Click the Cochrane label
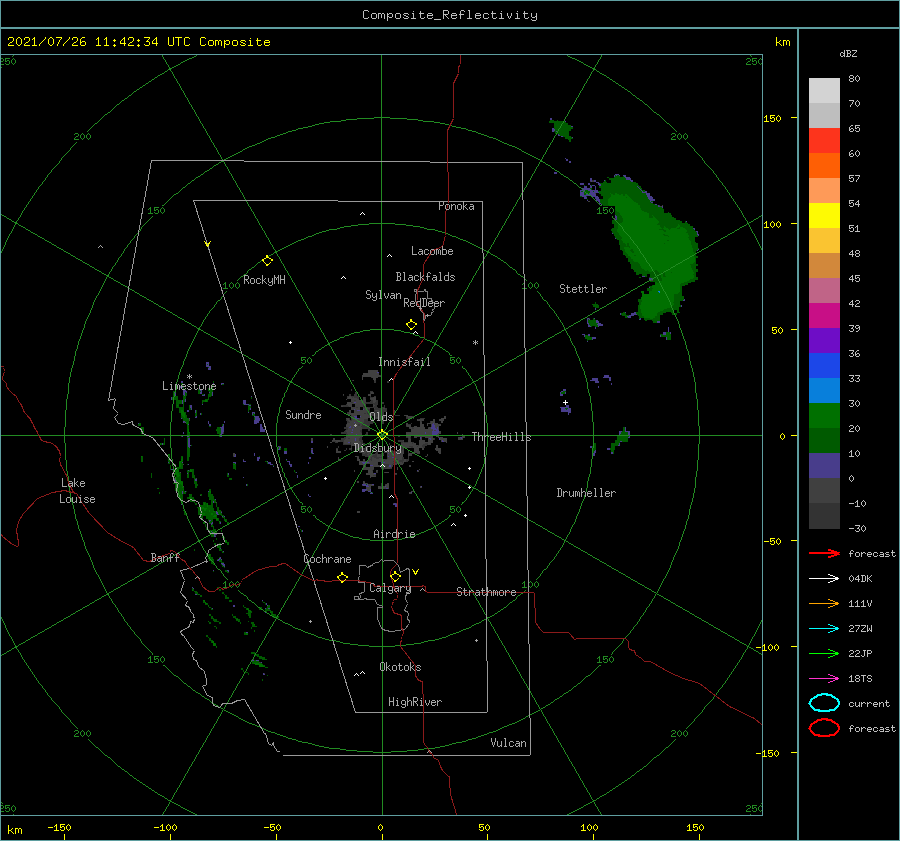This screenshot has height=841, width=900. pos(327,559)
